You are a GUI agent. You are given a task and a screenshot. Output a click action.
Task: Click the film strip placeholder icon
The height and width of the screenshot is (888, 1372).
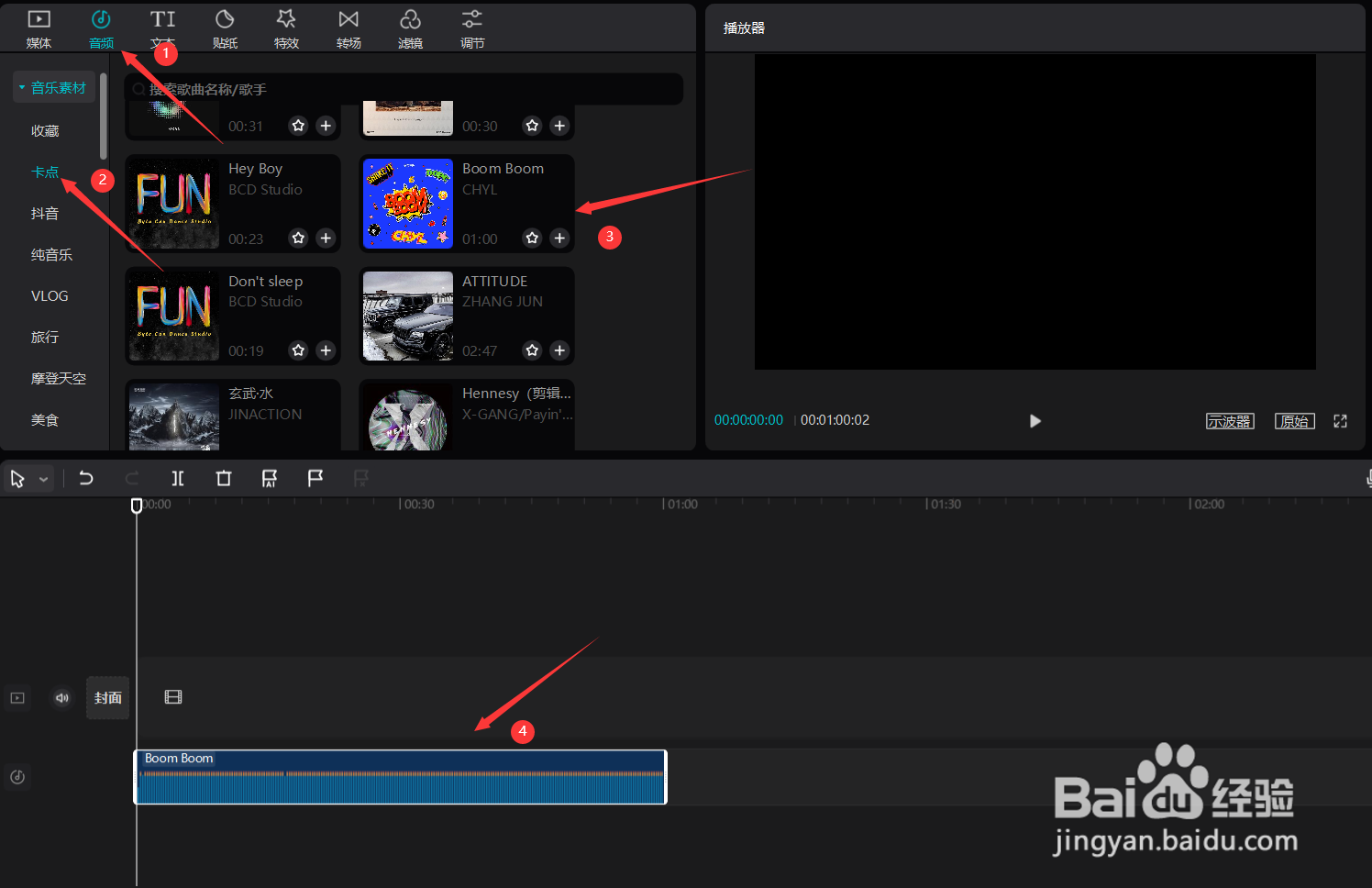[x=173, y=697]
